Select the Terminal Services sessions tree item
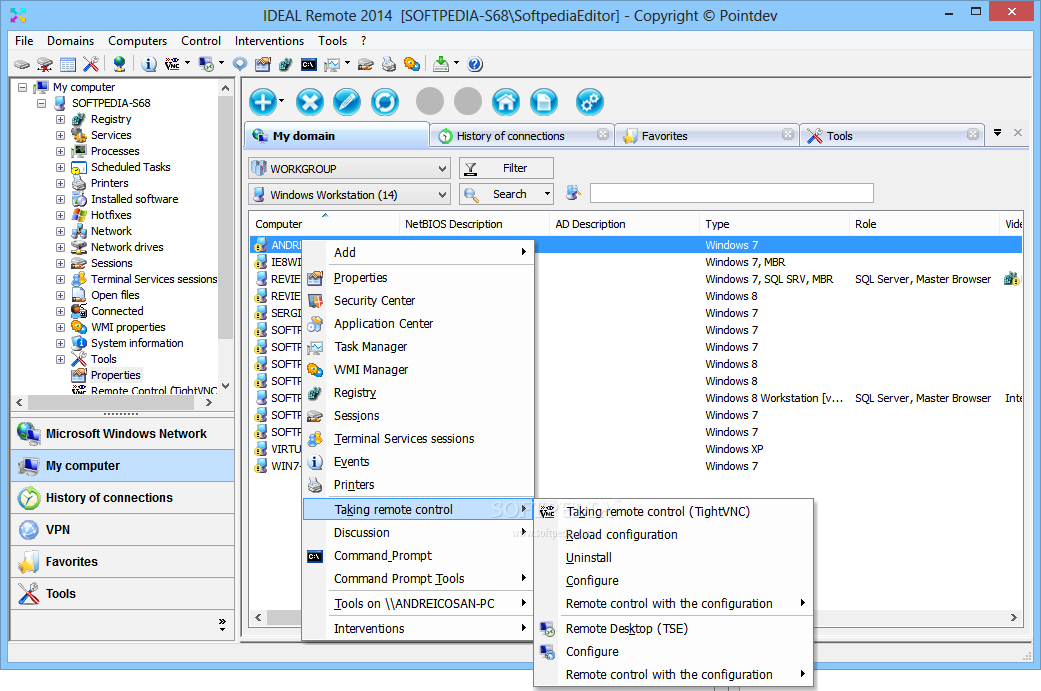The width and height of the screenshot is (1041, 691). (x=154, y=279)
